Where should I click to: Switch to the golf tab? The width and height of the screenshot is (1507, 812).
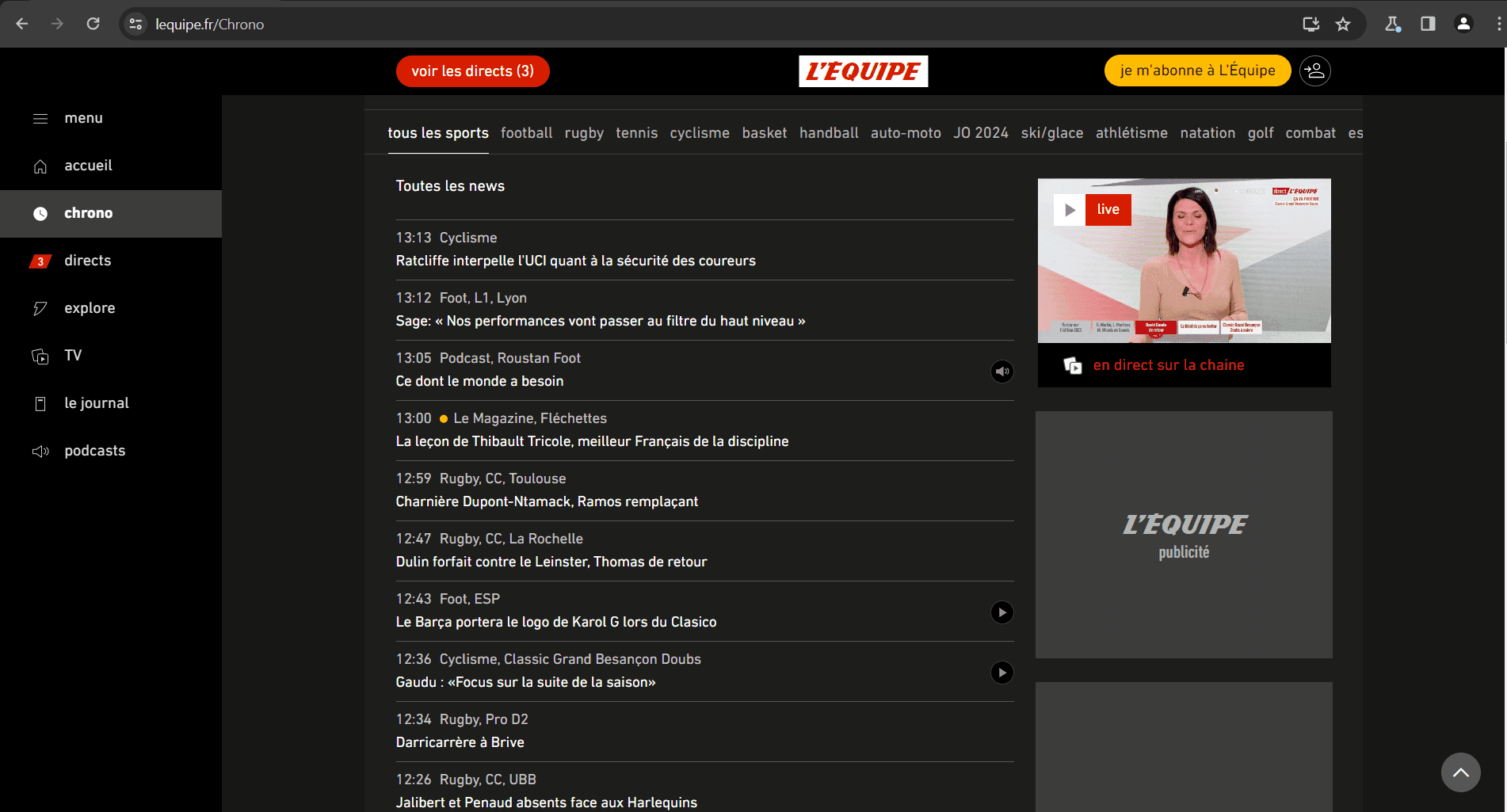coord(1261,133)
